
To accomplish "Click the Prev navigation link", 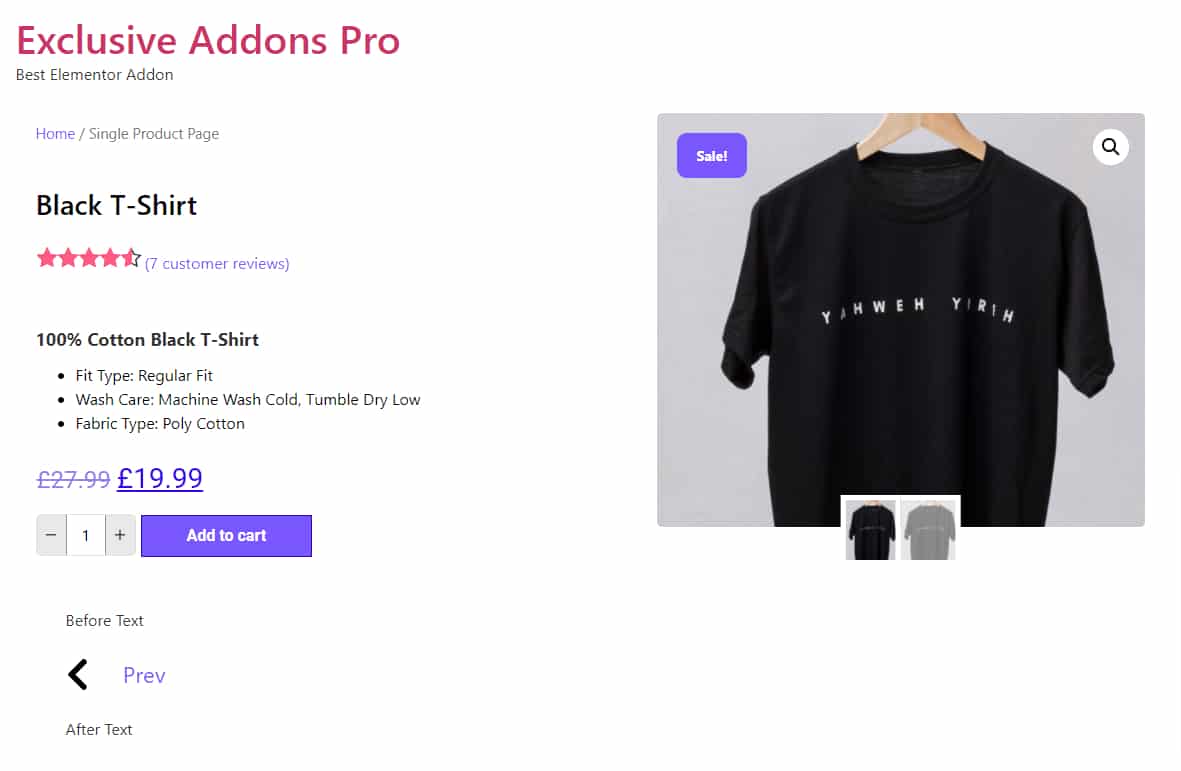I will click(144, 675).
